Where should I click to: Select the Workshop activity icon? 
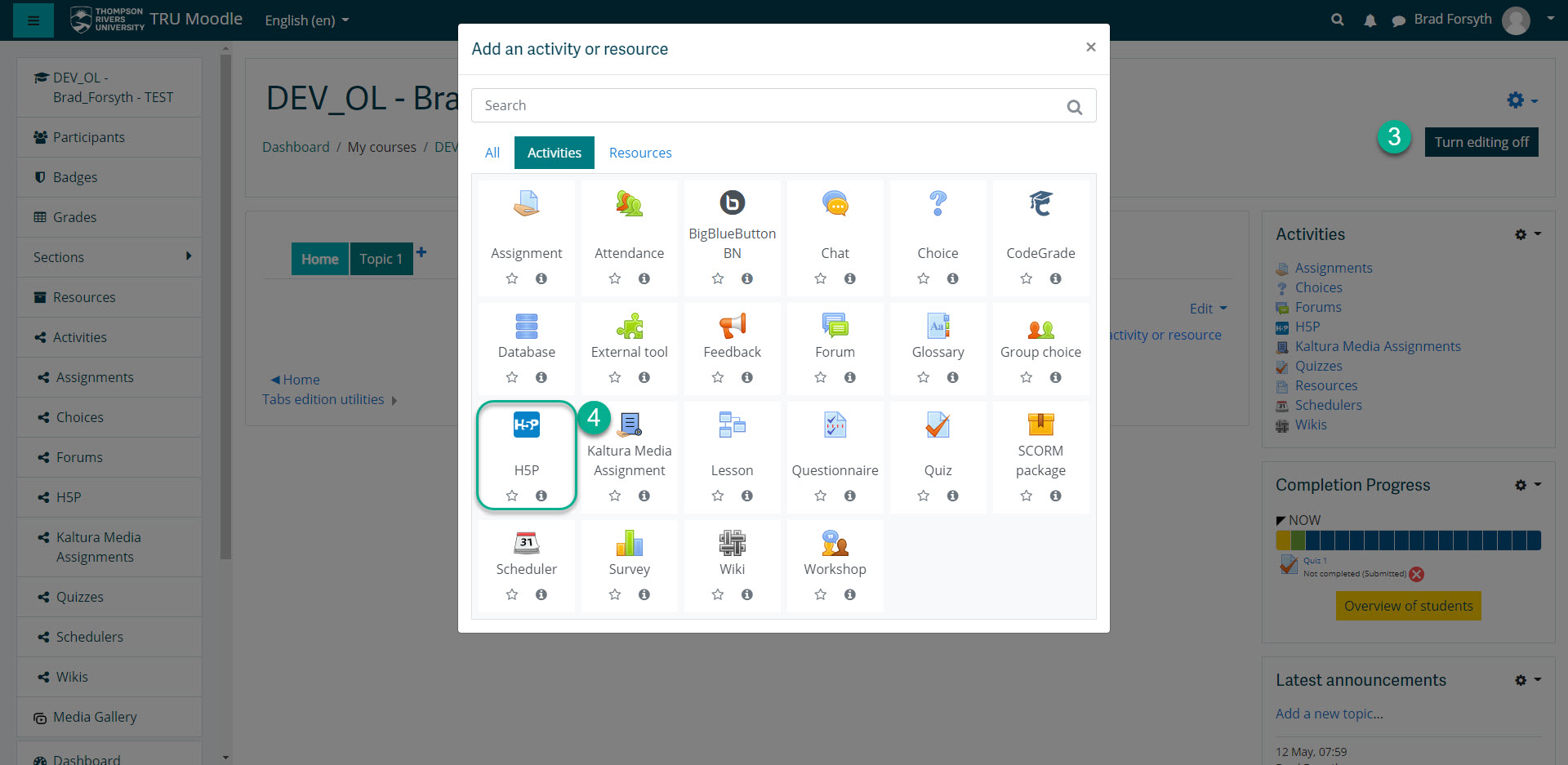click(x=835, y=543)
